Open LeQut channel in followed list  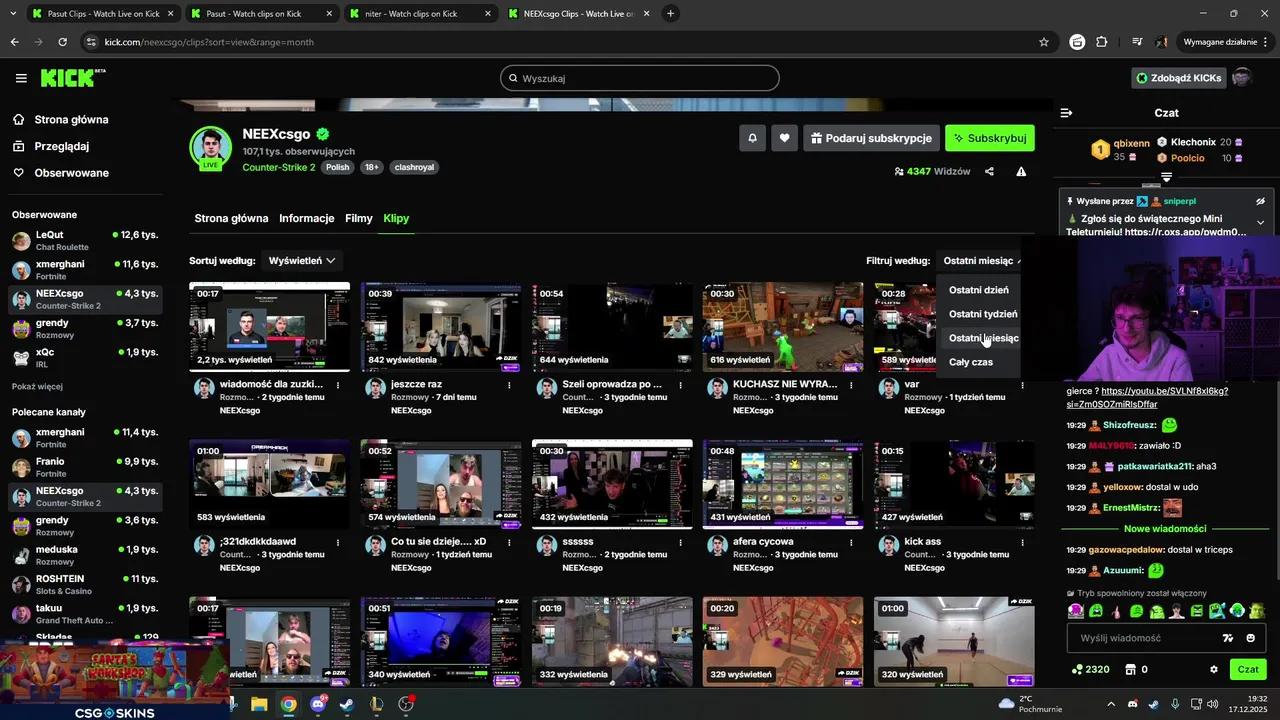(x=84, y=240)
